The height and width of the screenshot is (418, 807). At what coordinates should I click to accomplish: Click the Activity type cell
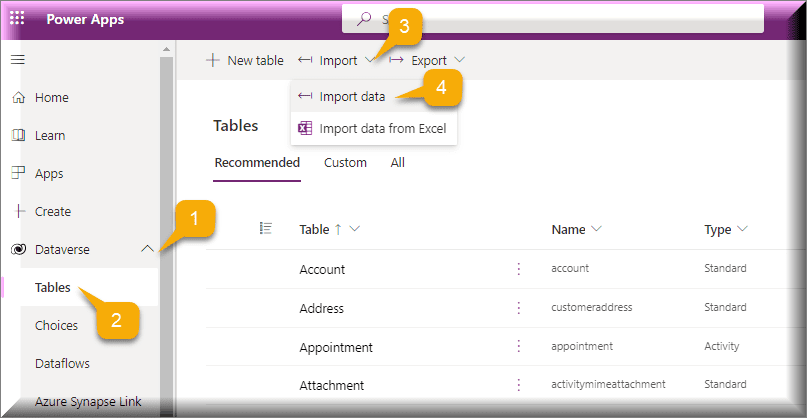coord(722,346)
